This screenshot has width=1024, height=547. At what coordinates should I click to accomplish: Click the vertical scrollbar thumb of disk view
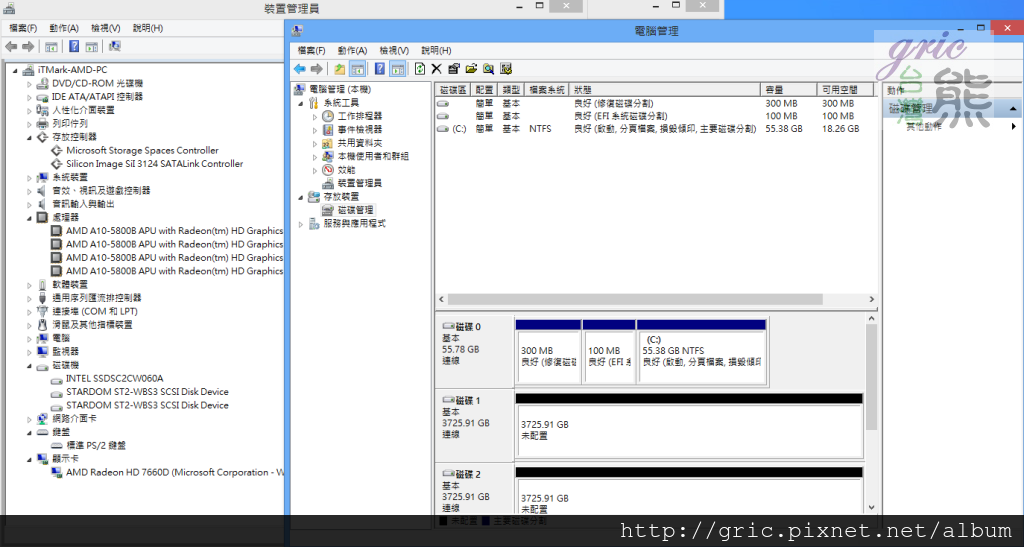click(x=871, y=377)
